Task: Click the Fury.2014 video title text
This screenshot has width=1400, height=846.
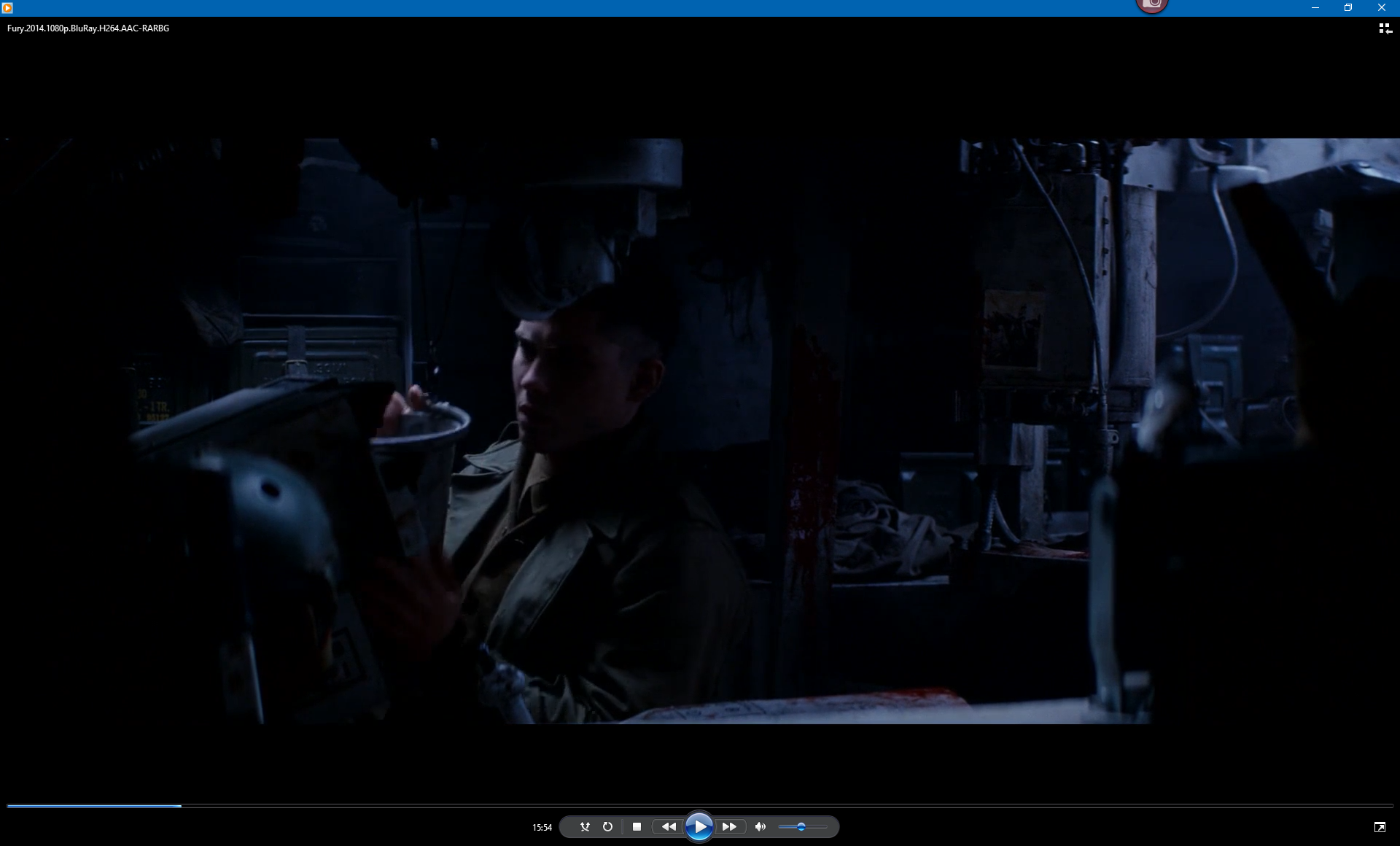Action: coord(88,28)
